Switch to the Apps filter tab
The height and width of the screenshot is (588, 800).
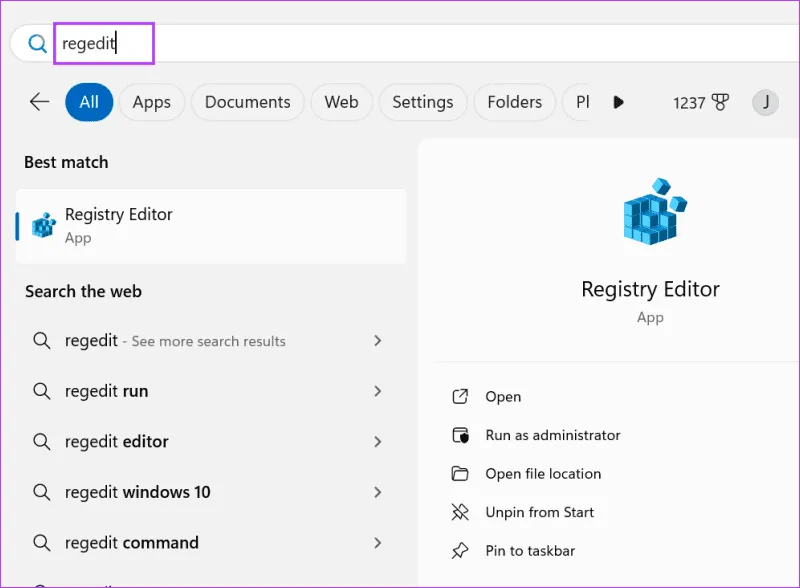[x=152, y=102]
